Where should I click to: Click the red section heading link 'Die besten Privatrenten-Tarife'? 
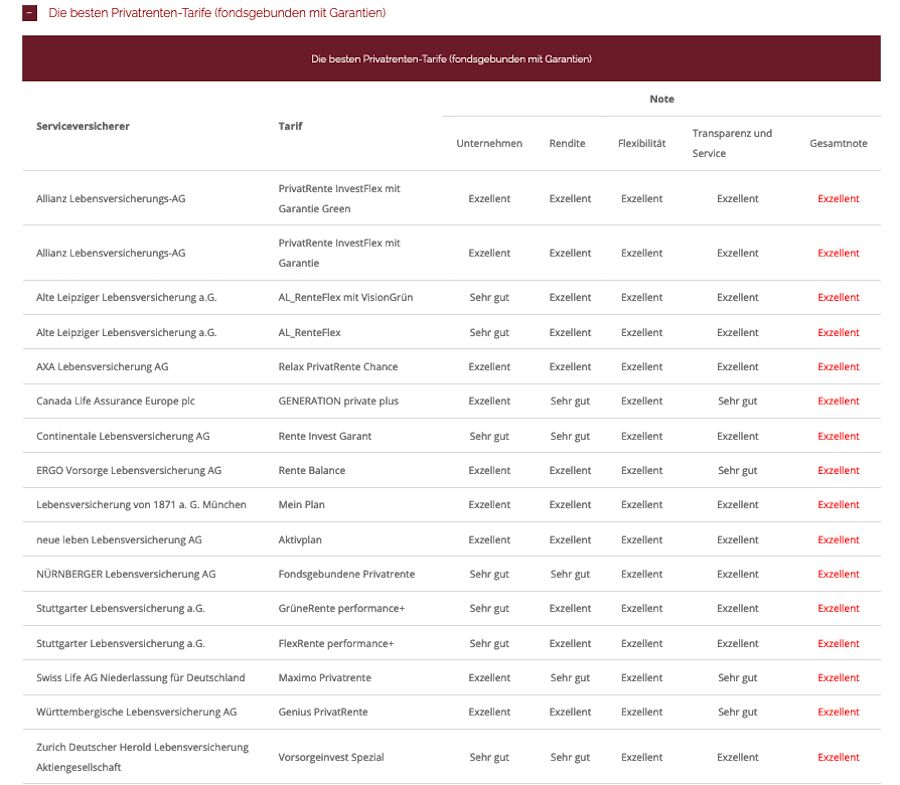tap(217, 13)
